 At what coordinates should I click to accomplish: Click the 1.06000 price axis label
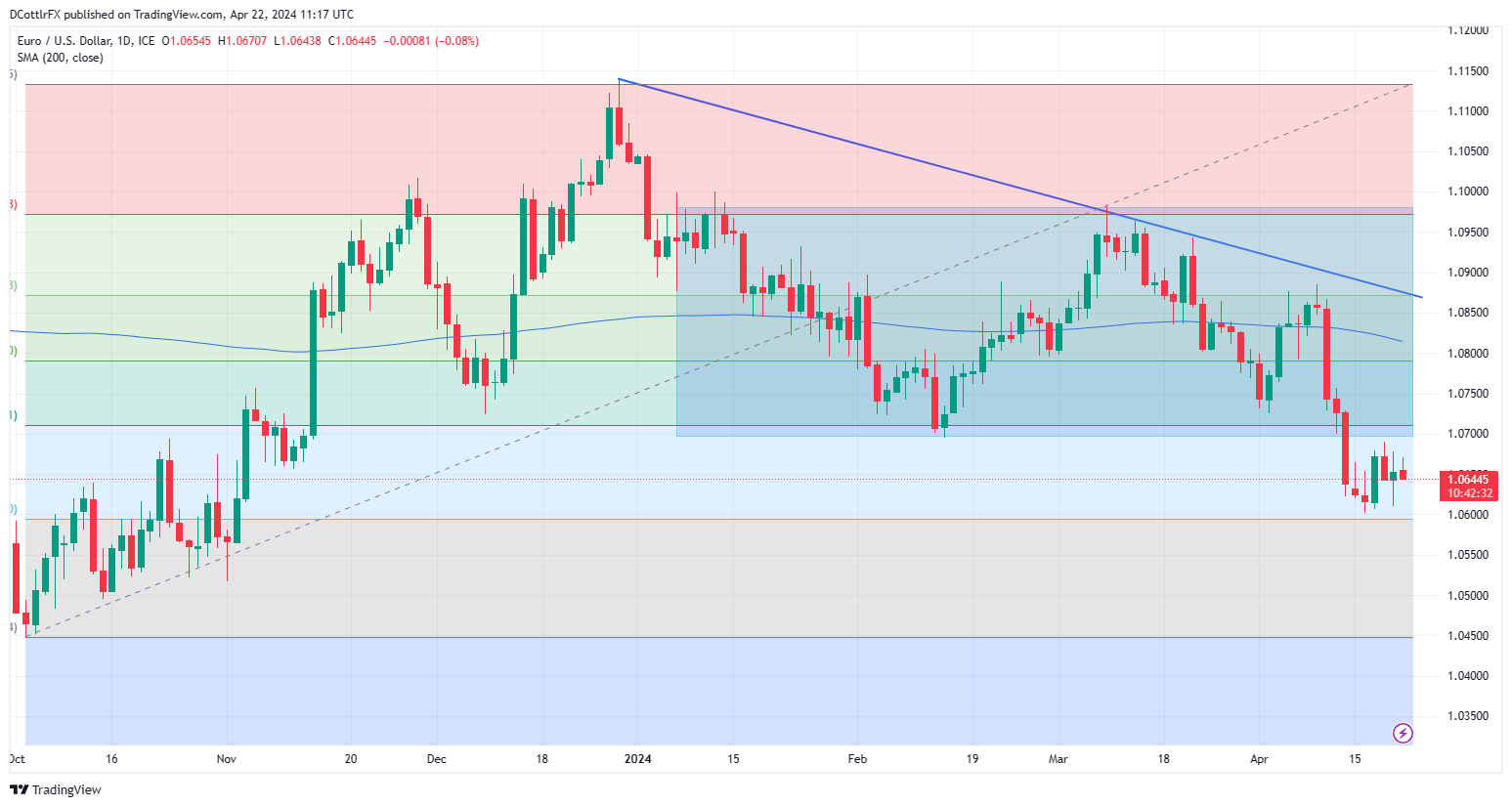pyautogui.click(x=1468, y=515)
